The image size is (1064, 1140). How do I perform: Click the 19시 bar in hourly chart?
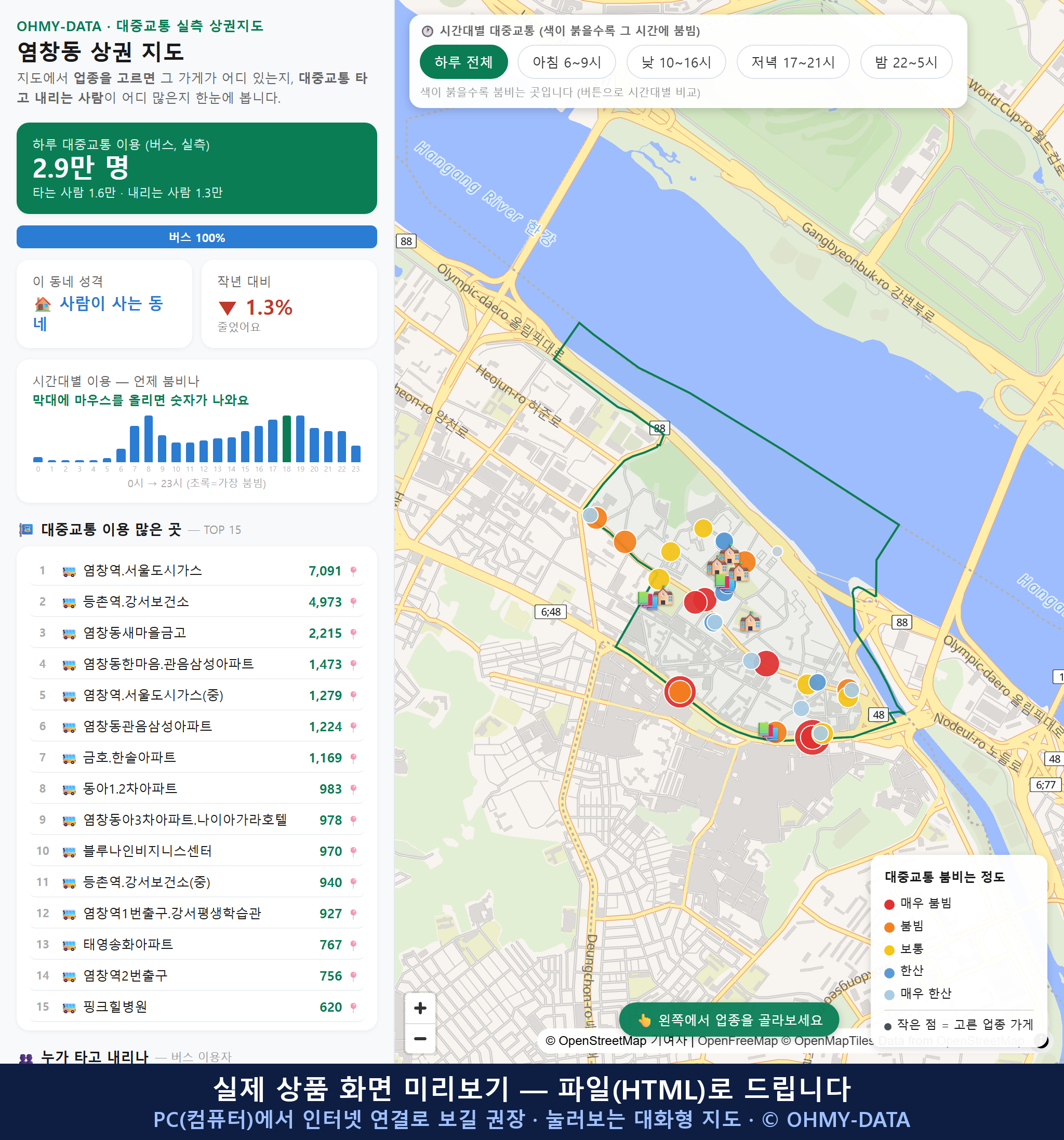tap(300, 439)
